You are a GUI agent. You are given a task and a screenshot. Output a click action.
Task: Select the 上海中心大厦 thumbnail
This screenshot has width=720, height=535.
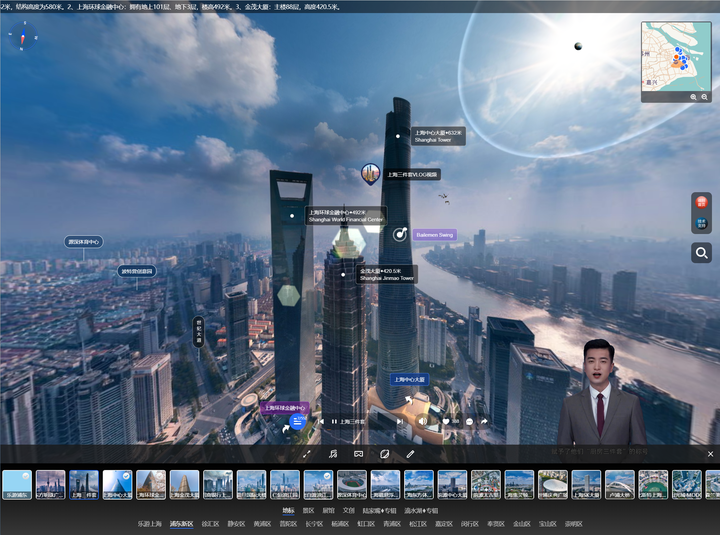point(118,484)
